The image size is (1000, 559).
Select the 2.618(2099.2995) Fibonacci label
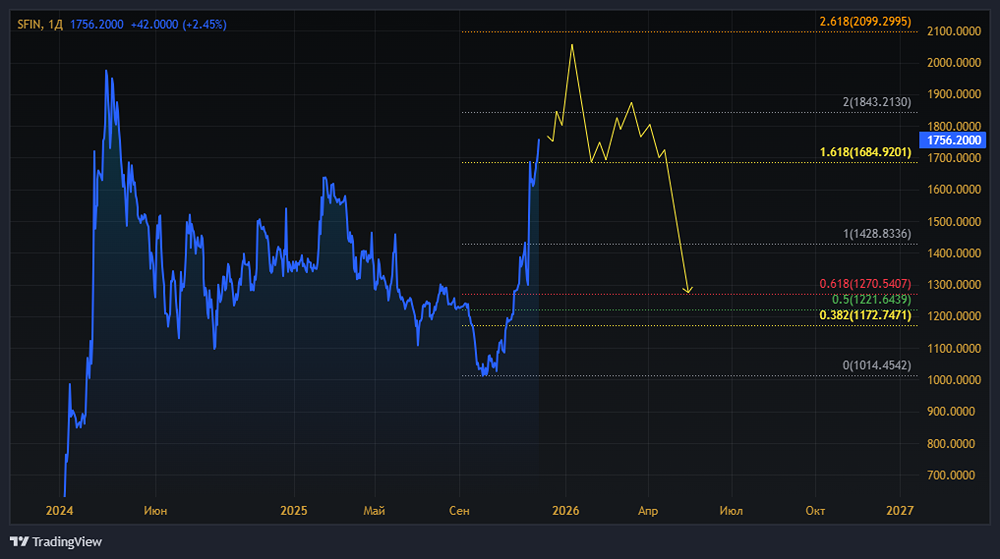coord(866,22)
